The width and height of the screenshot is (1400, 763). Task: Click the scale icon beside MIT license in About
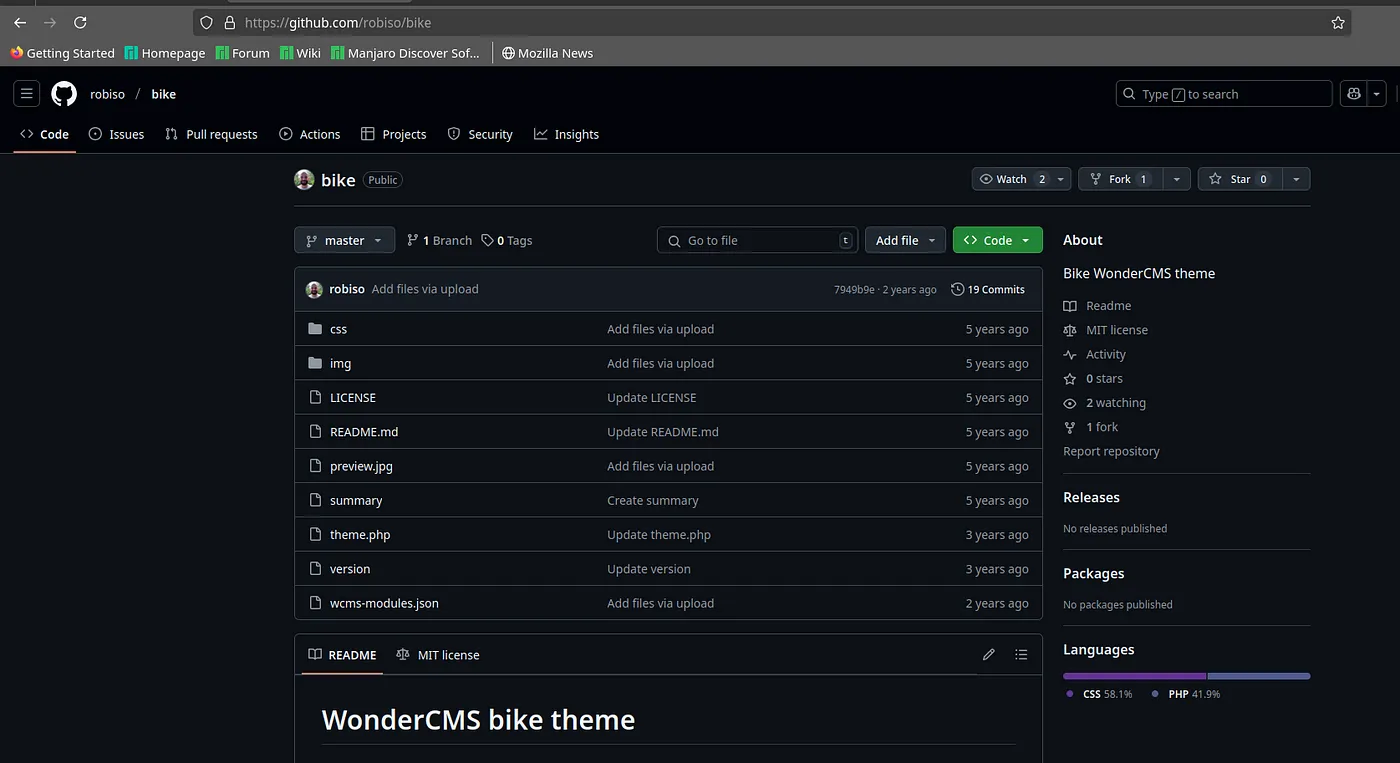point(1070,330)
